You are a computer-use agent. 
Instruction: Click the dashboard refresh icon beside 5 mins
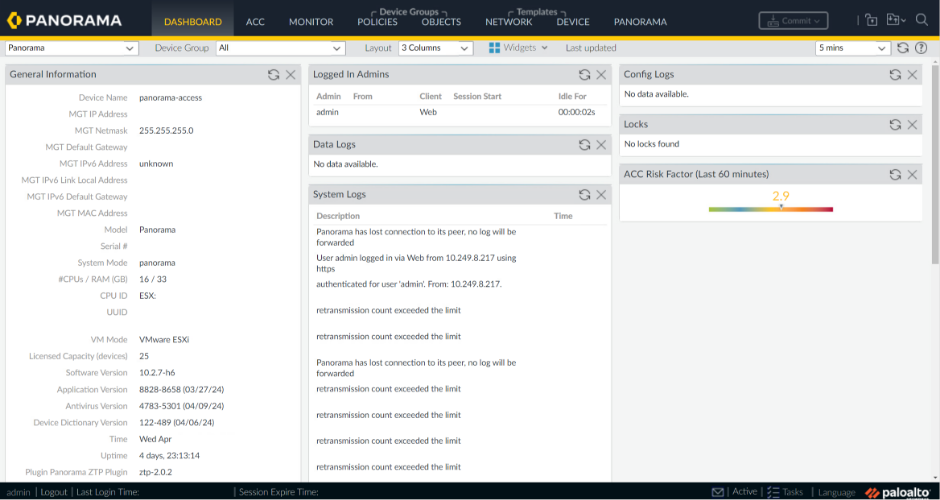pyautogui.click(x=903, y=48)
